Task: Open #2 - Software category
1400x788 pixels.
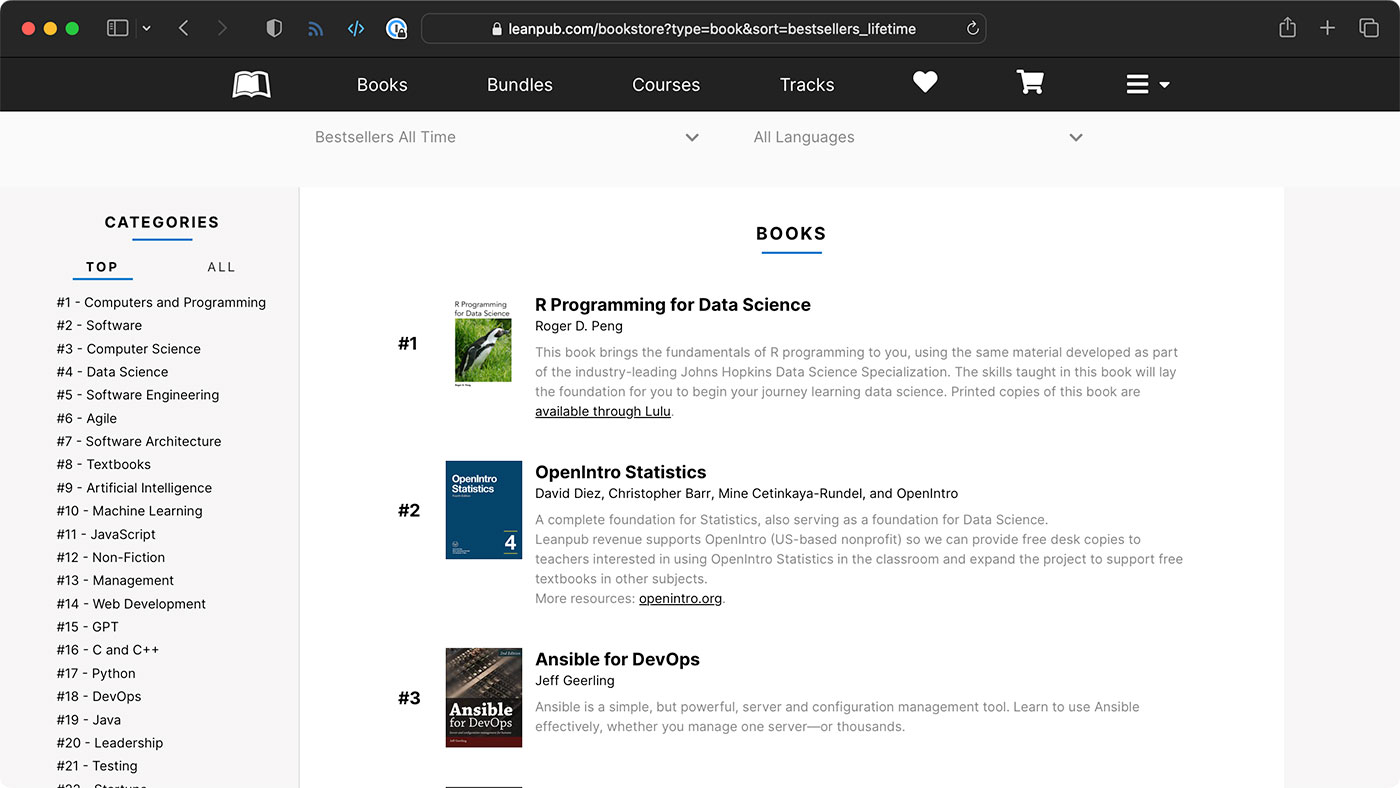Action: (99, 325)
